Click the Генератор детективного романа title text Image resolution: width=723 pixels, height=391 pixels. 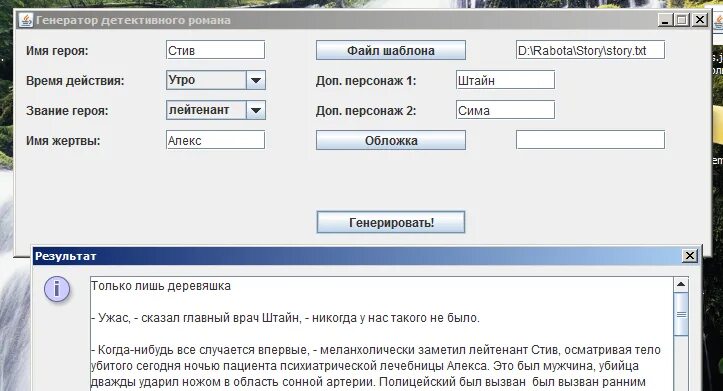click(133, 20)
